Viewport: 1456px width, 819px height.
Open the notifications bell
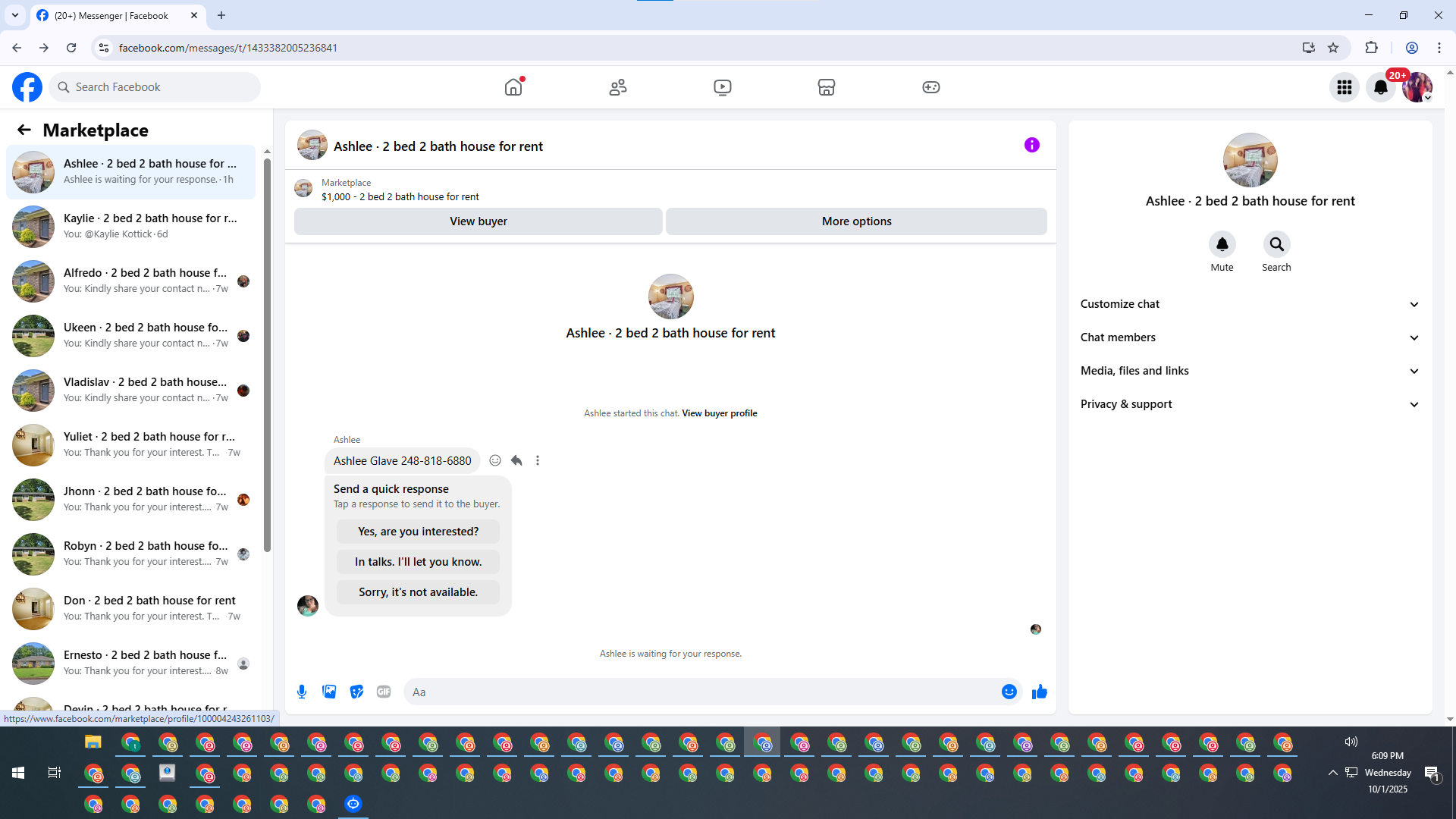(1381, 87)
